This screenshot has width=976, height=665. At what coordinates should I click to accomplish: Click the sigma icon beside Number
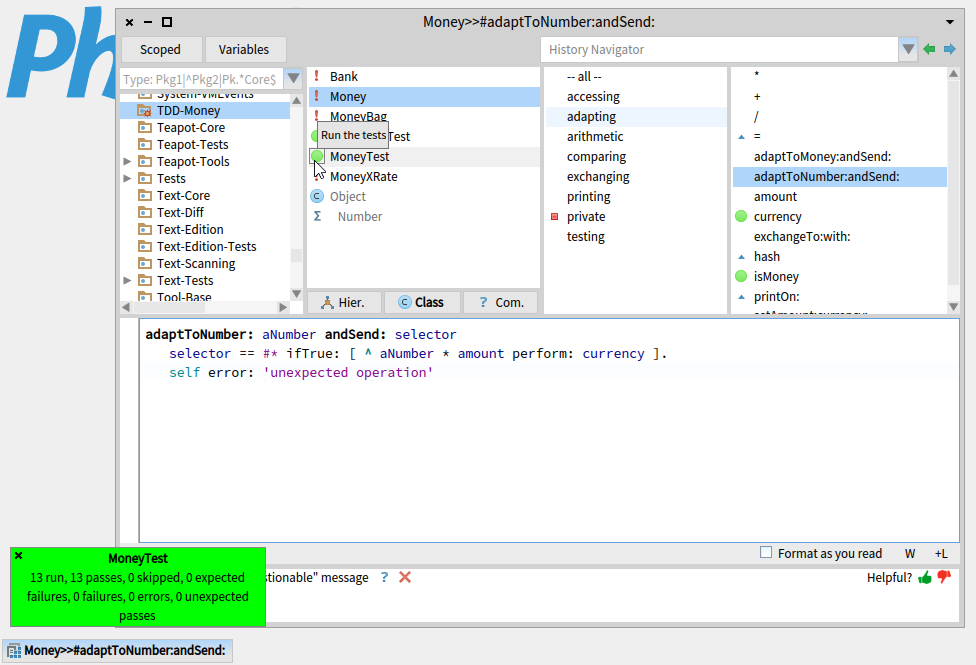pyautogui.click(x=317, y=216)
